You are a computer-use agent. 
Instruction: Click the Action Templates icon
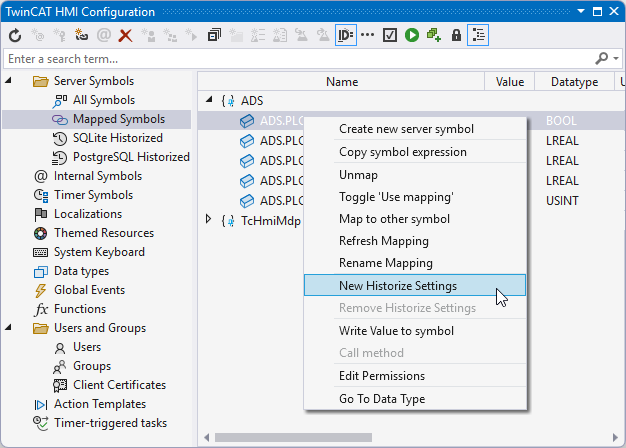click(41, 404)
